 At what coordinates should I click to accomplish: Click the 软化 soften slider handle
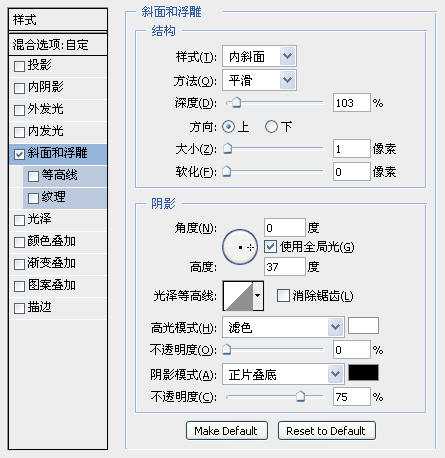click(x=227, y=172)
